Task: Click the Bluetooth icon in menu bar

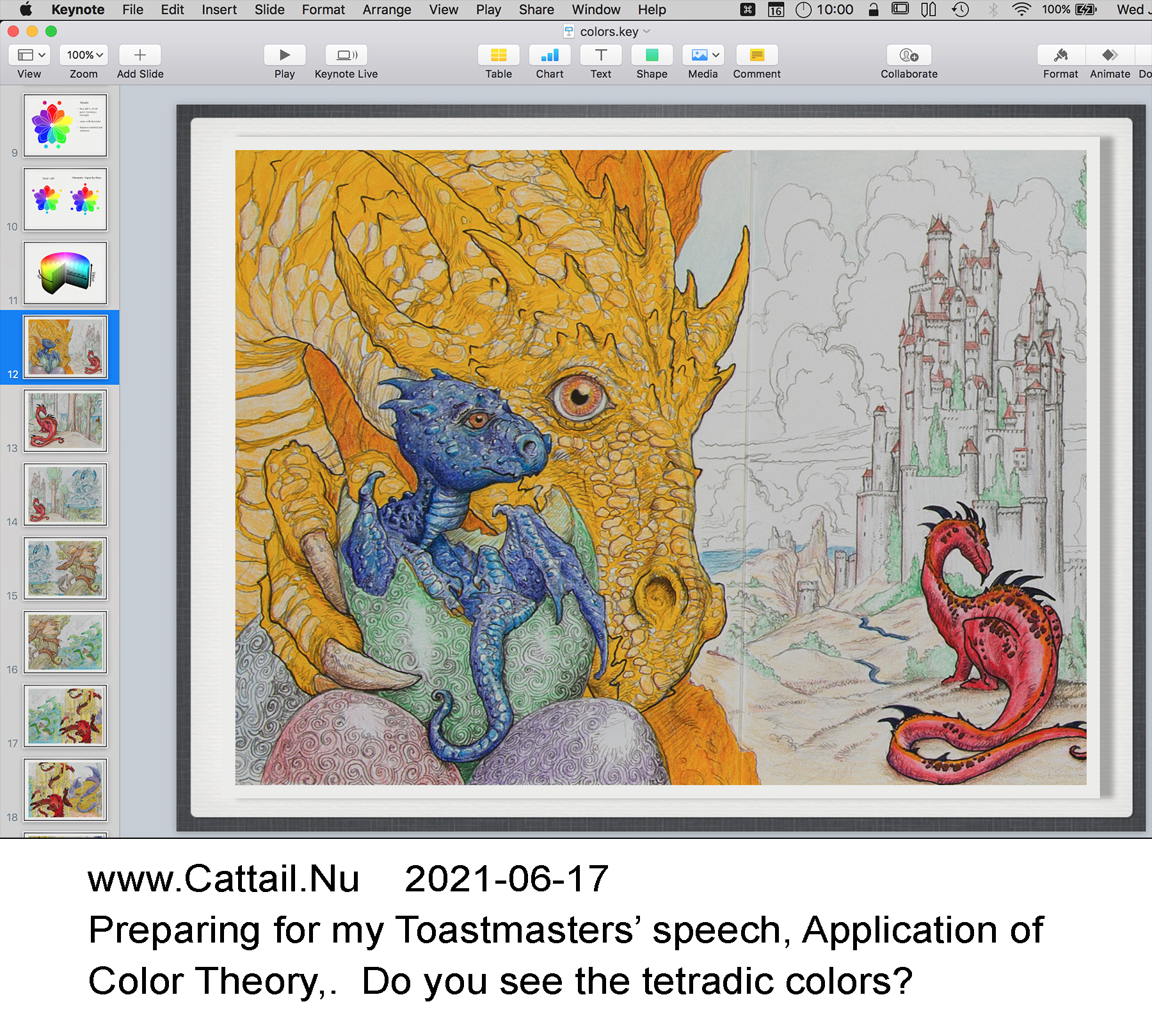Action: pos(993,10)
